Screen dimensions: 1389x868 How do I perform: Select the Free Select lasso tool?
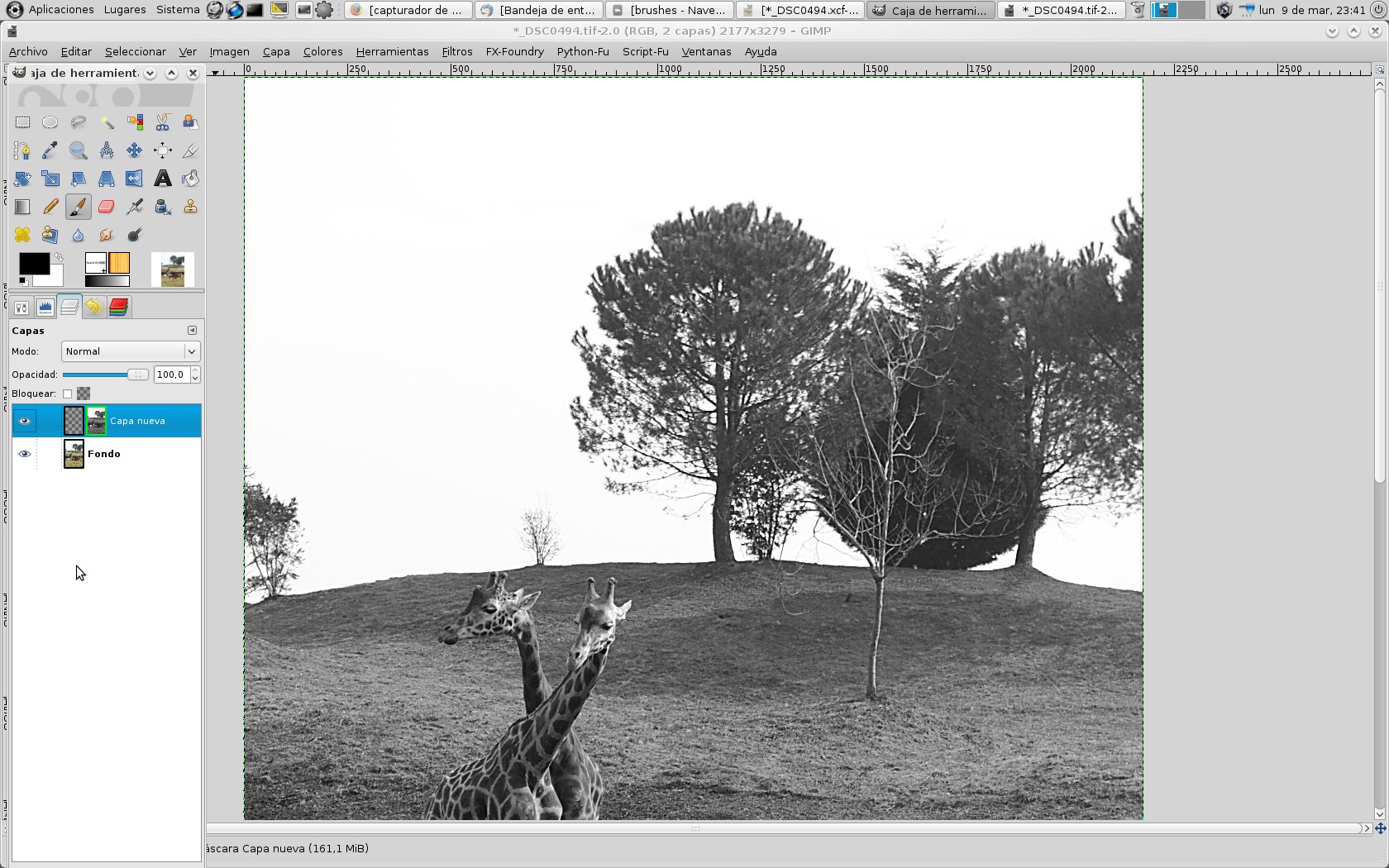(x=79, y=122)
